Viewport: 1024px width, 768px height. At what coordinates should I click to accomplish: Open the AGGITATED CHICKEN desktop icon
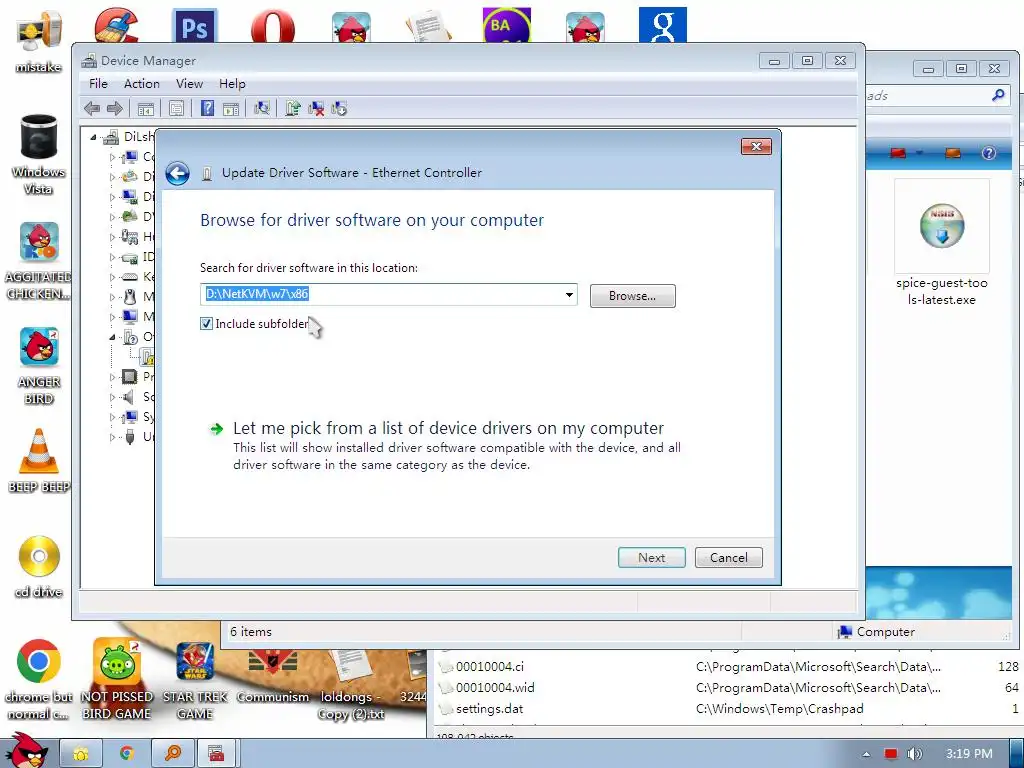tap(39, 261)
